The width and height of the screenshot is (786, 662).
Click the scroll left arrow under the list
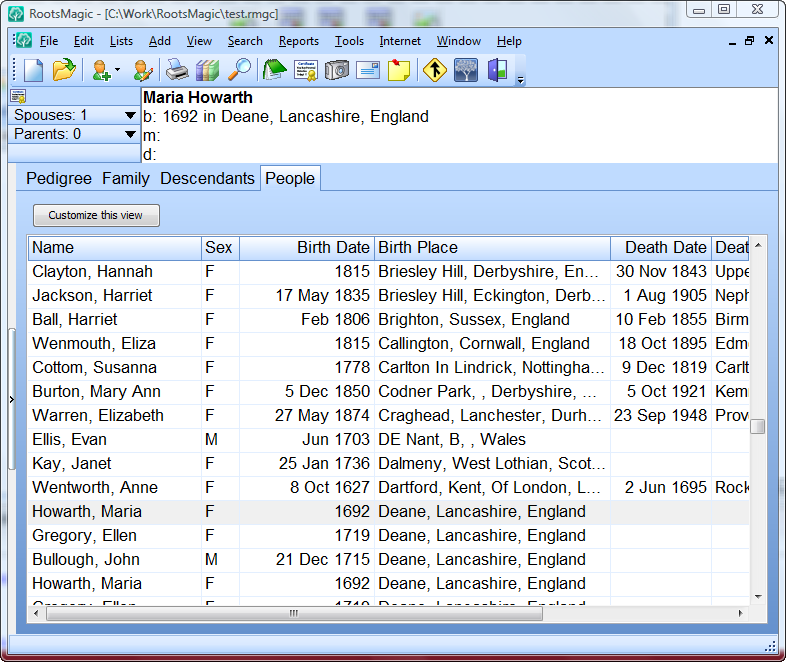coord(36,613)
